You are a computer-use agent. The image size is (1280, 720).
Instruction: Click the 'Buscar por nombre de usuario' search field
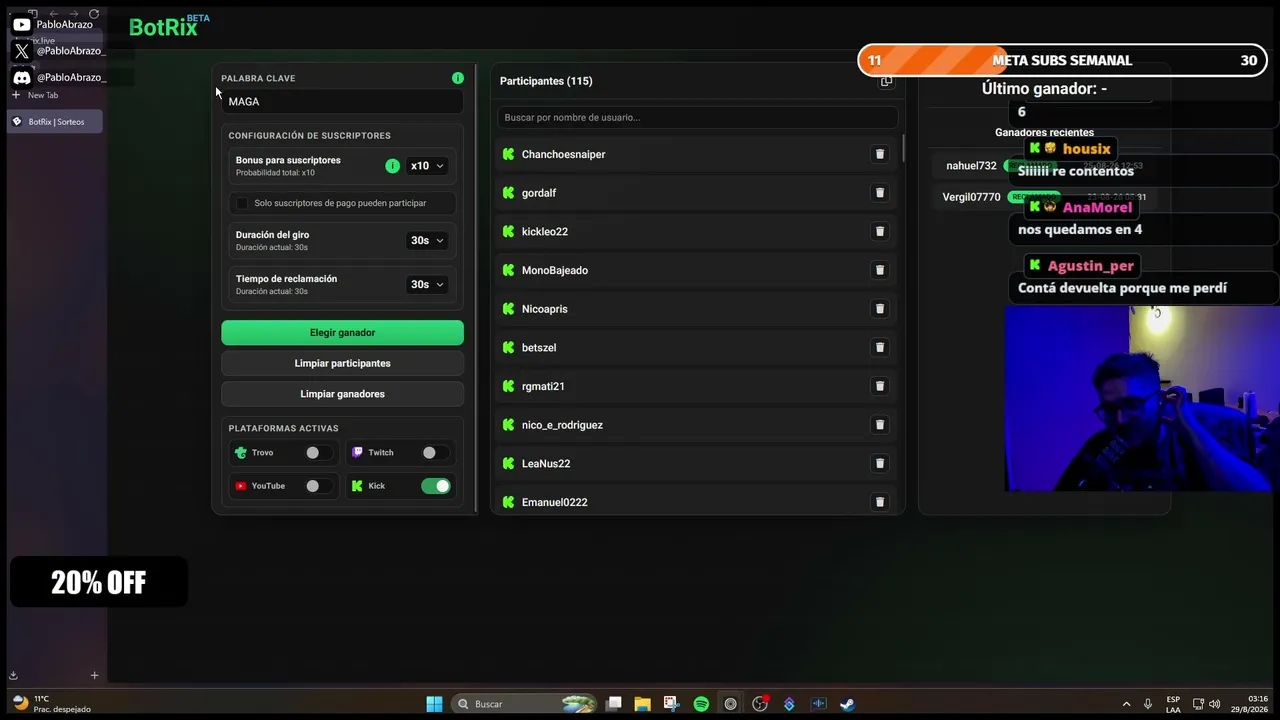pyautogui.click(x=697, y=117)
